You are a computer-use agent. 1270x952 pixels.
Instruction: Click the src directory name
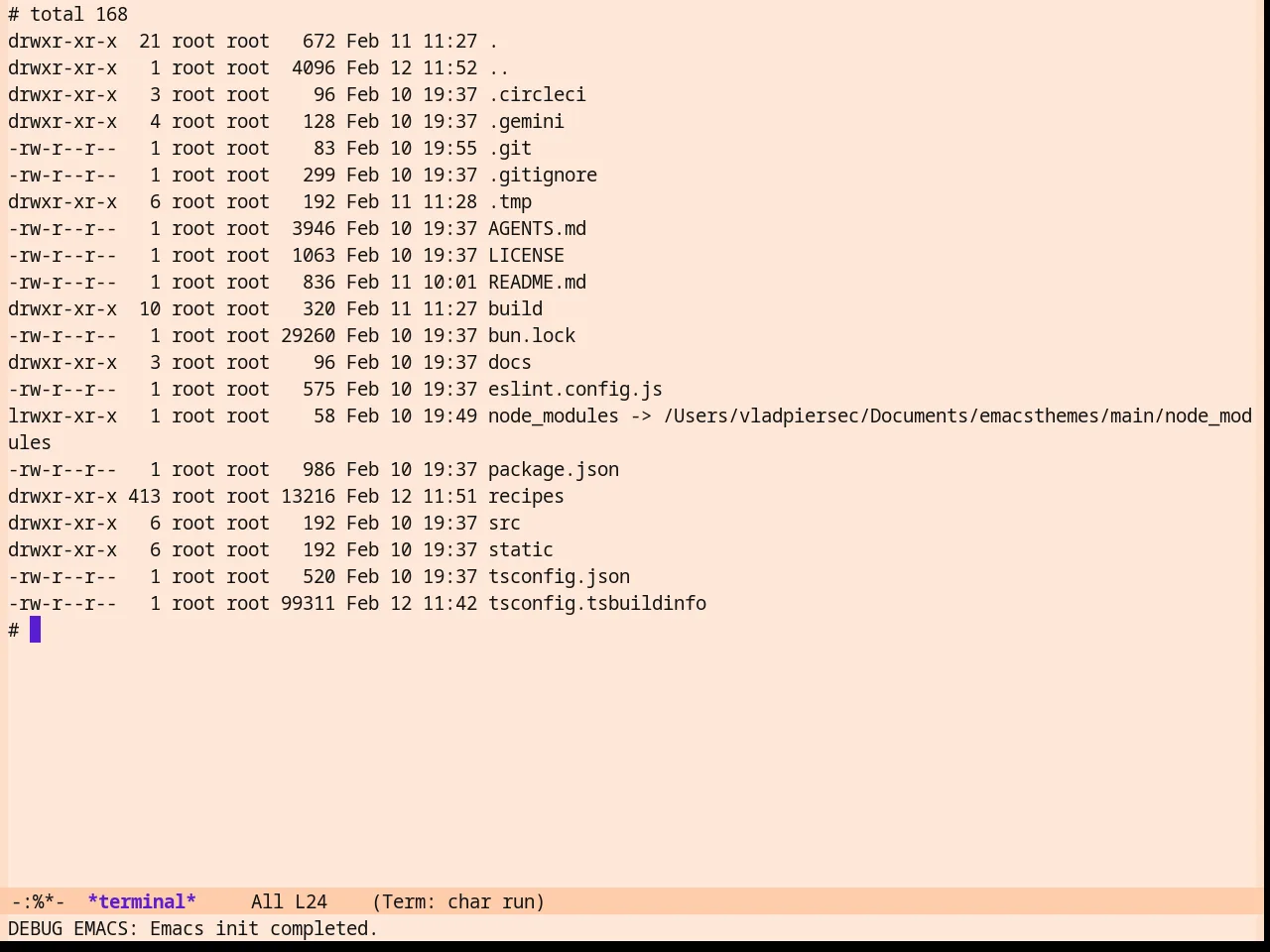(x=504, y=524)
